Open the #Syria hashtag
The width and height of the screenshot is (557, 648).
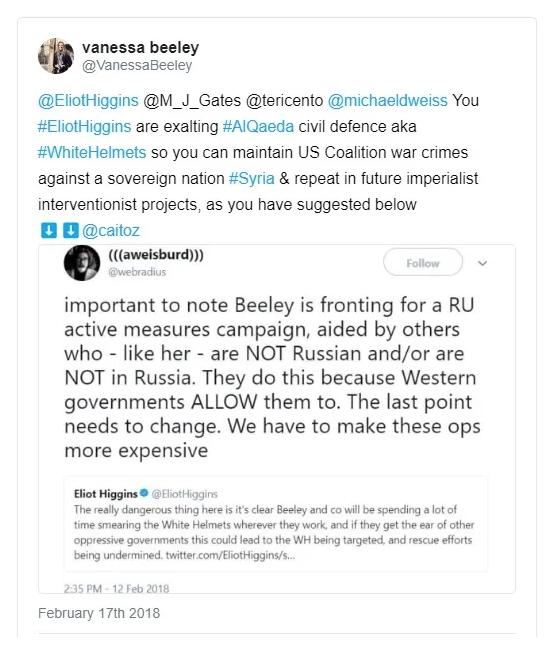(252, 179)
